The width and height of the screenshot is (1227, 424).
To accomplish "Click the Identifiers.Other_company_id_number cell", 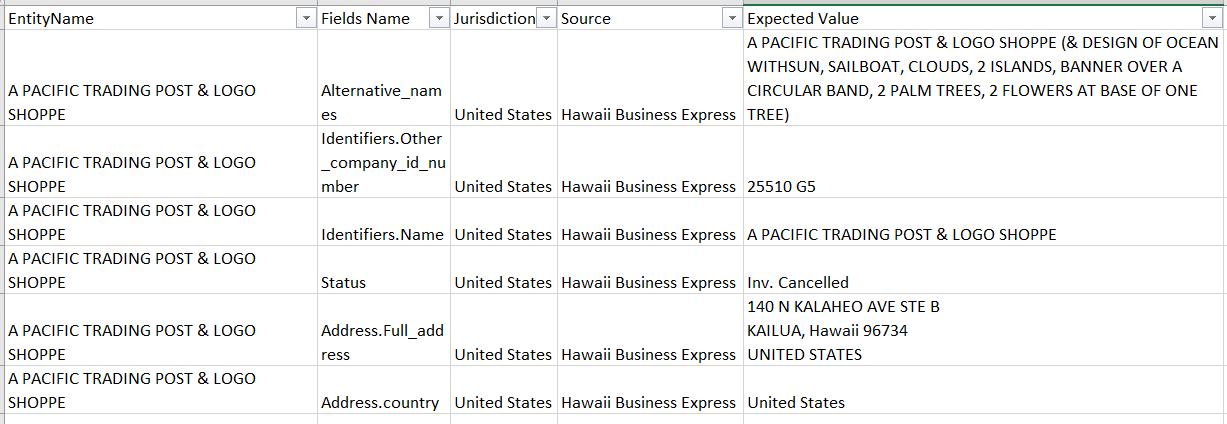I will (x=382, y=162).
